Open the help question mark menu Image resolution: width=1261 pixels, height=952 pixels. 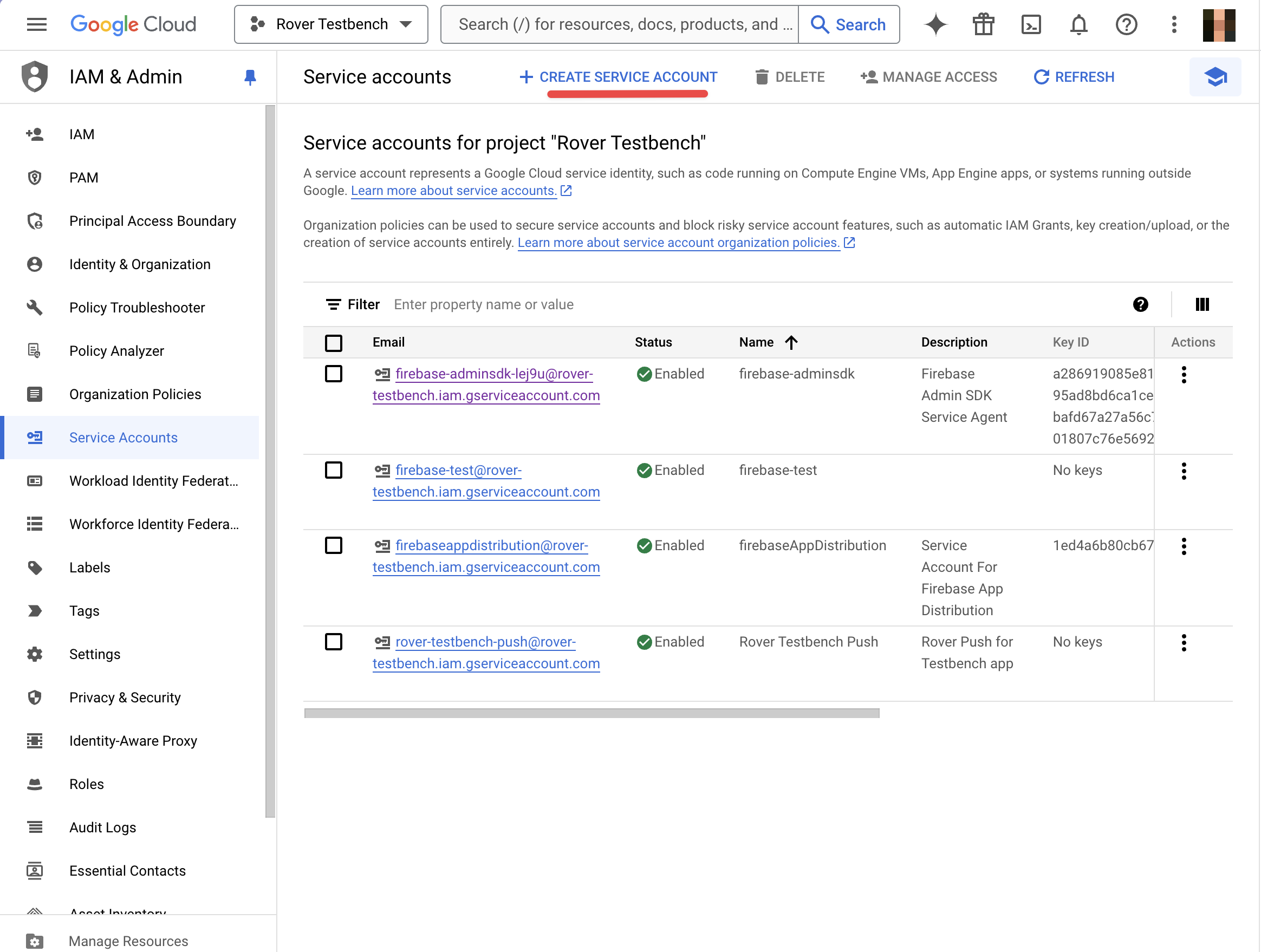[1127, 24]
